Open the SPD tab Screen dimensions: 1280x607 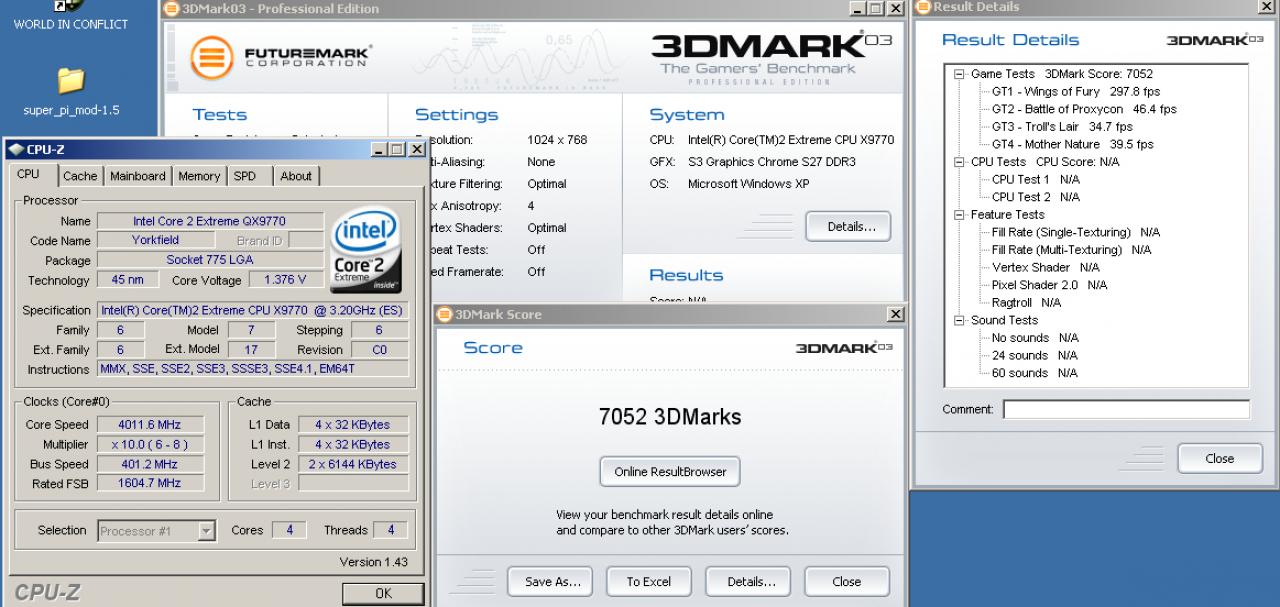coord(244,176)
